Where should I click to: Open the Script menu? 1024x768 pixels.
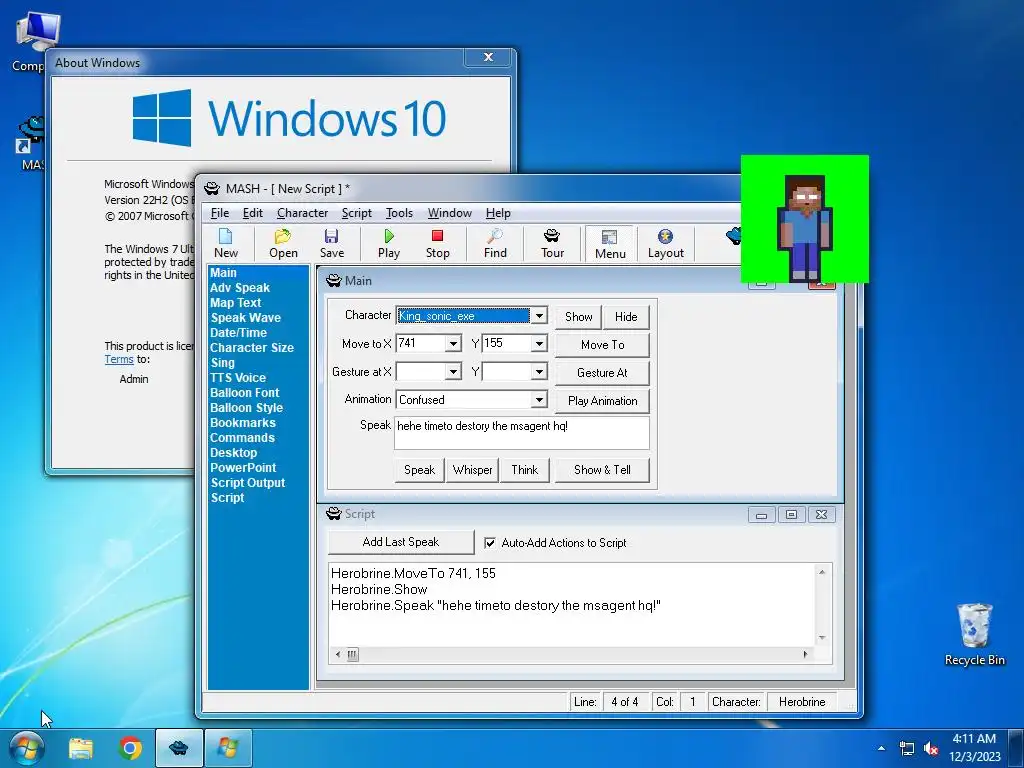(357, 213)
